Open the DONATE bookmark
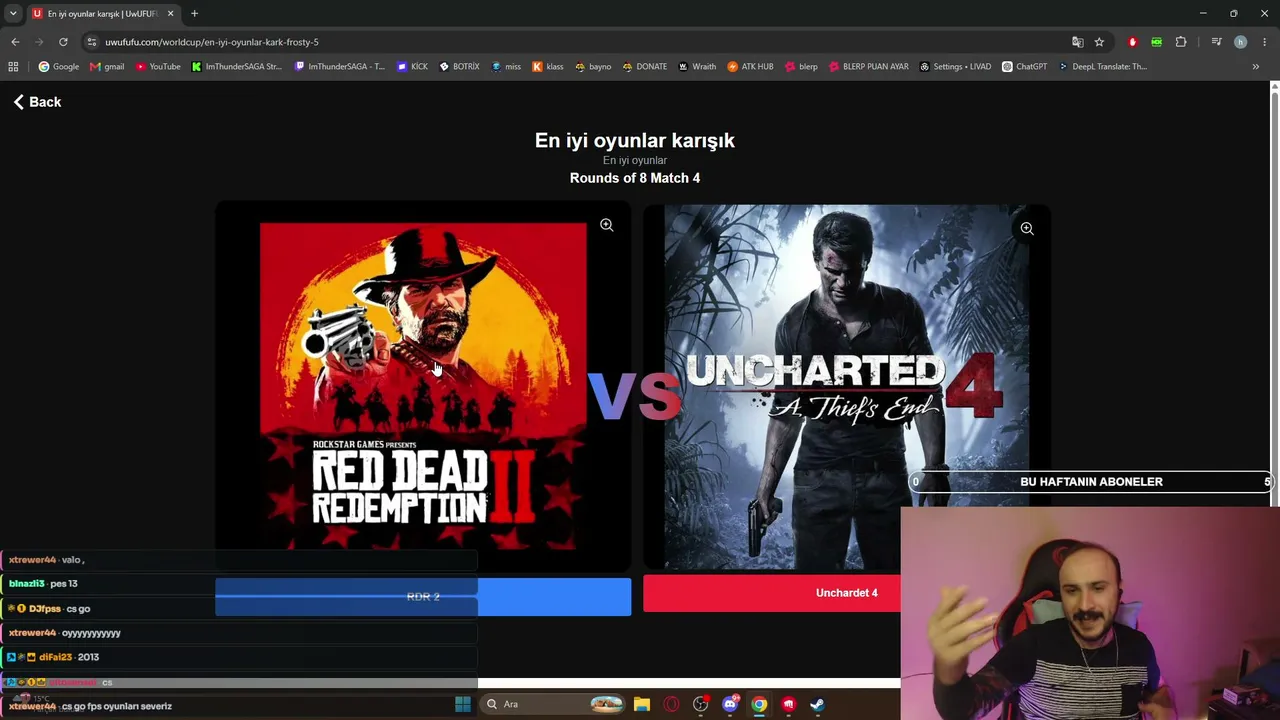This screenshot has width=1280, height=720. 644,67
